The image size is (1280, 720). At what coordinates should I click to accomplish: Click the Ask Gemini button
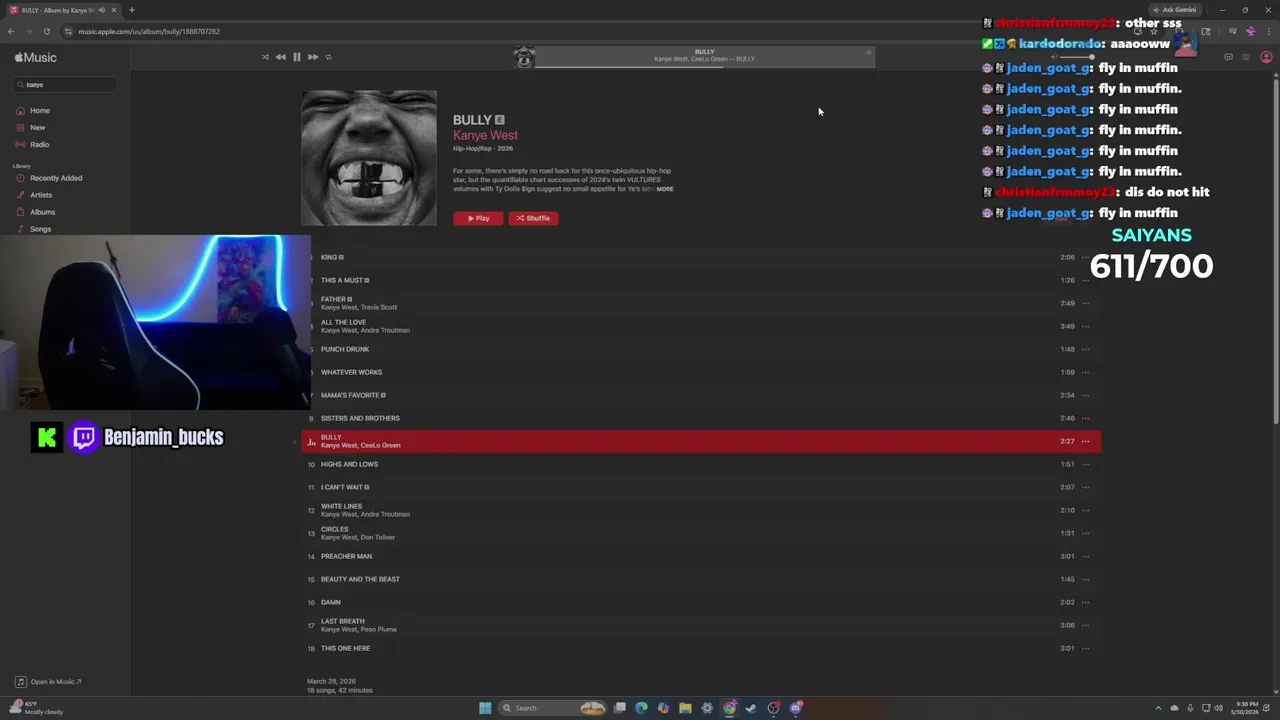[1175, 10]
